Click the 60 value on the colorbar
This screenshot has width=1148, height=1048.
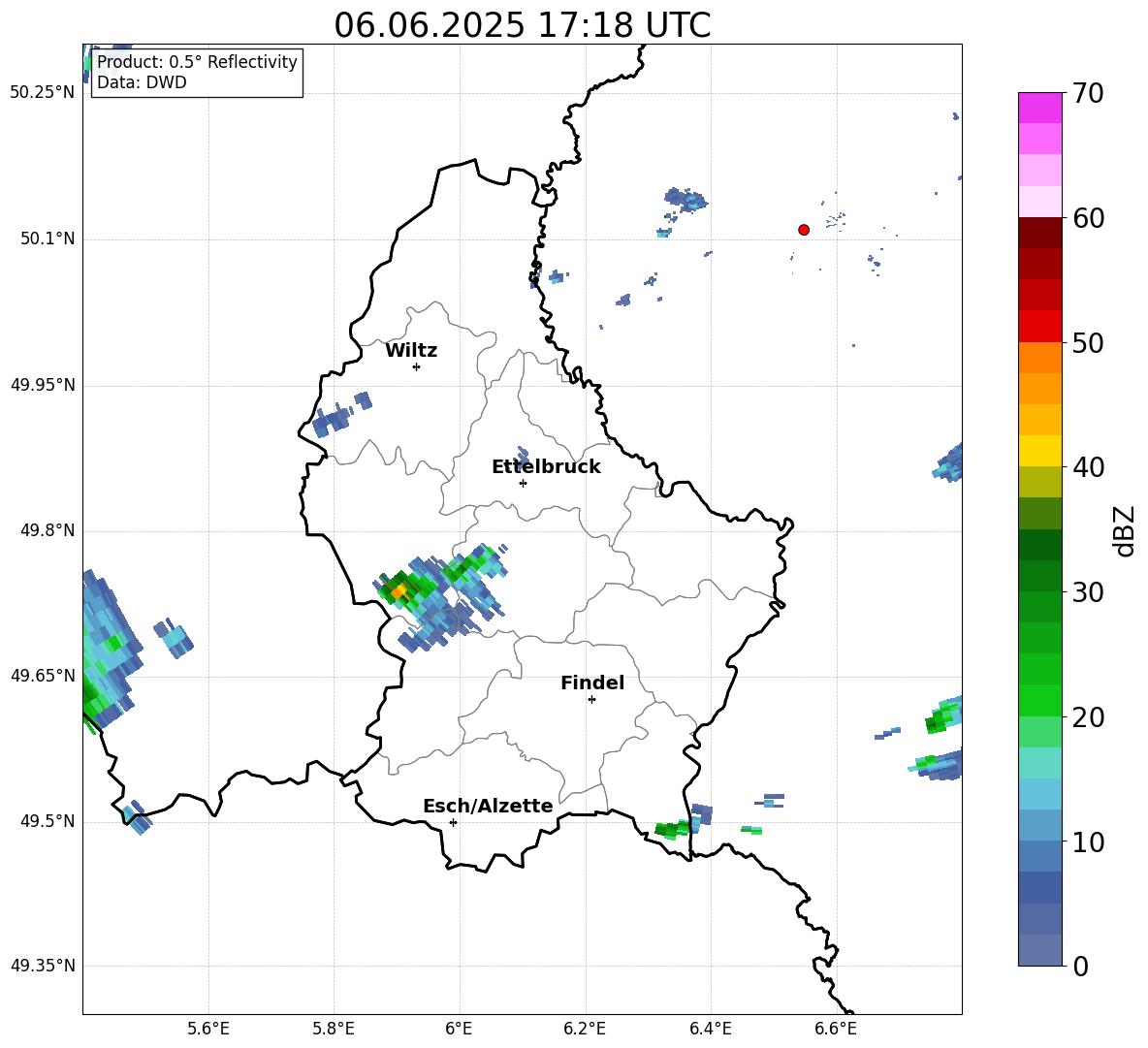[1088, 218]
